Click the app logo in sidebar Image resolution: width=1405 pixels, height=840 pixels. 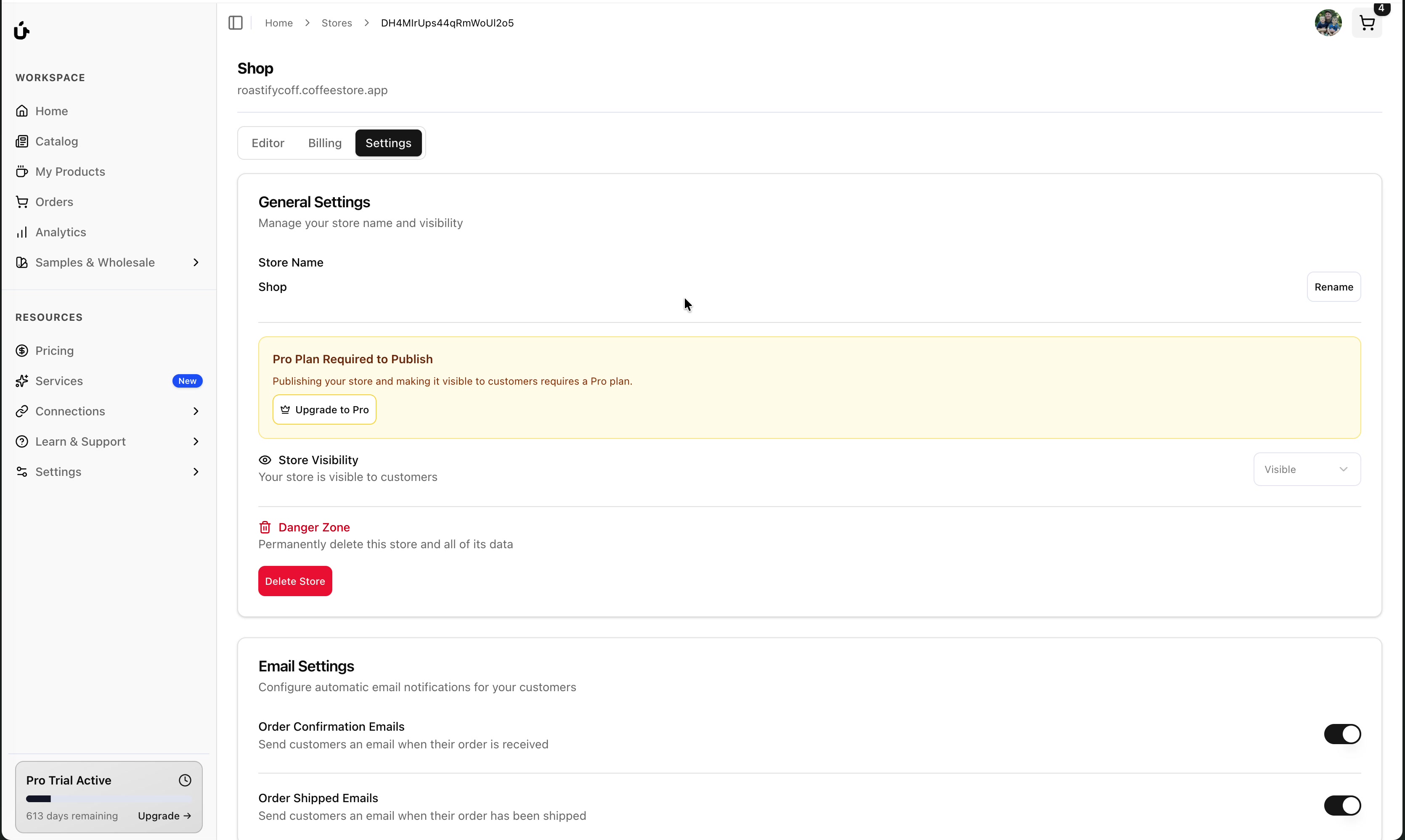(21, 31)
